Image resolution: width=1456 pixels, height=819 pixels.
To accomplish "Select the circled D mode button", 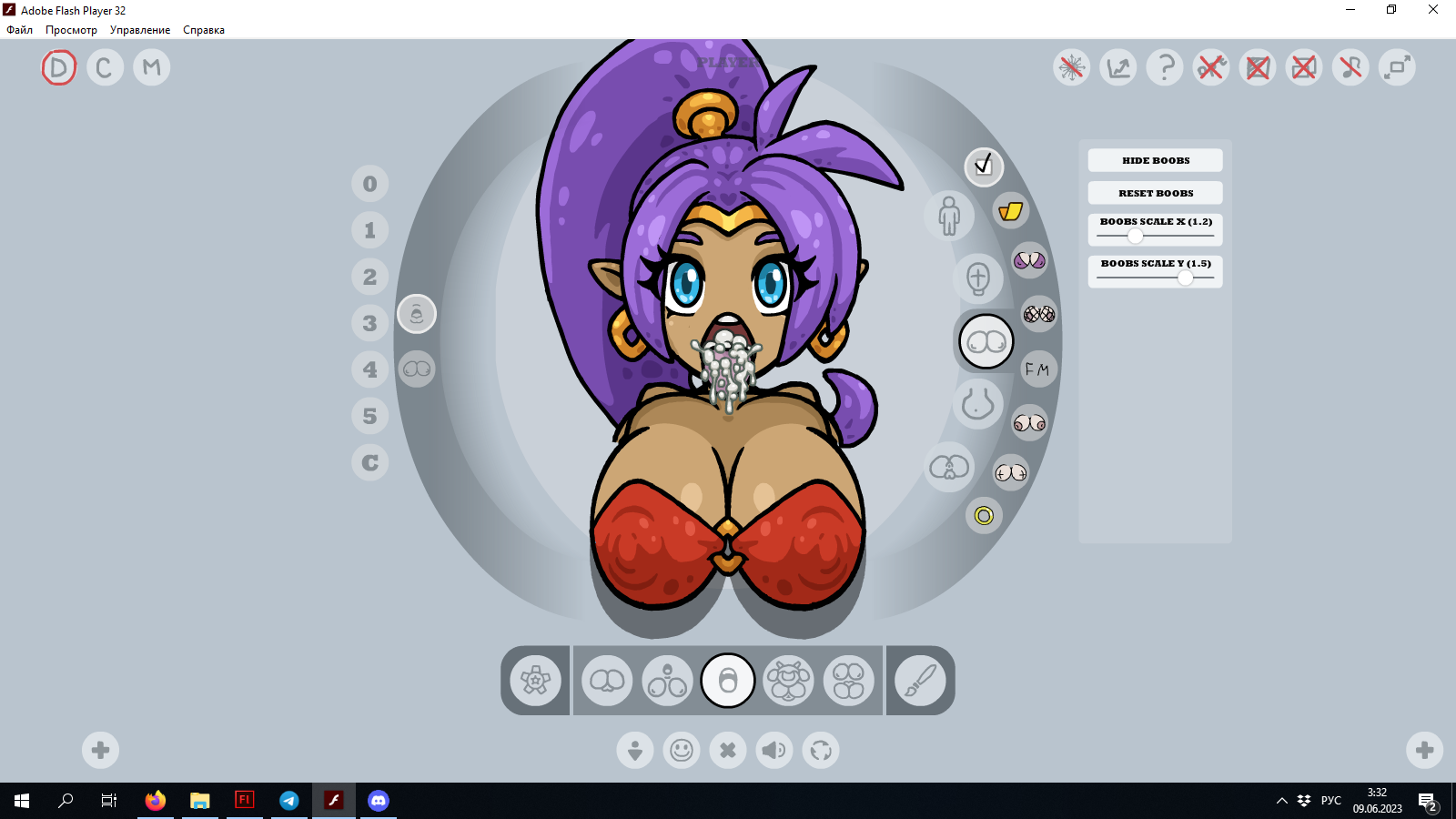I will pyautogui.click(x=59, y=67).
